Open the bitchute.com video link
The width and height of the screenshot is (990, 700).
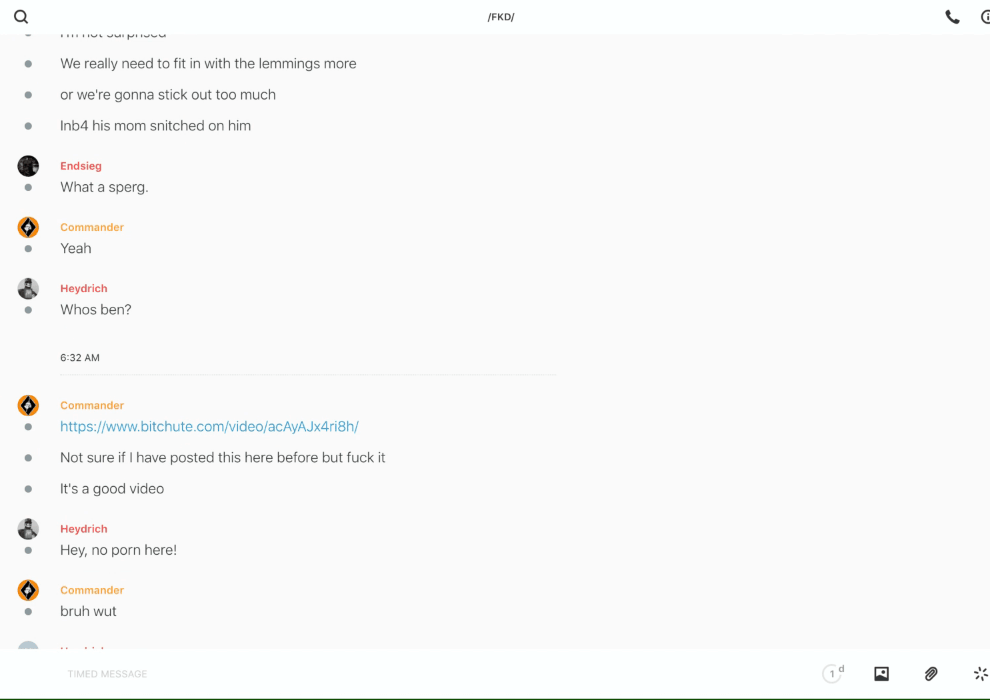click(x=209, y=427)
